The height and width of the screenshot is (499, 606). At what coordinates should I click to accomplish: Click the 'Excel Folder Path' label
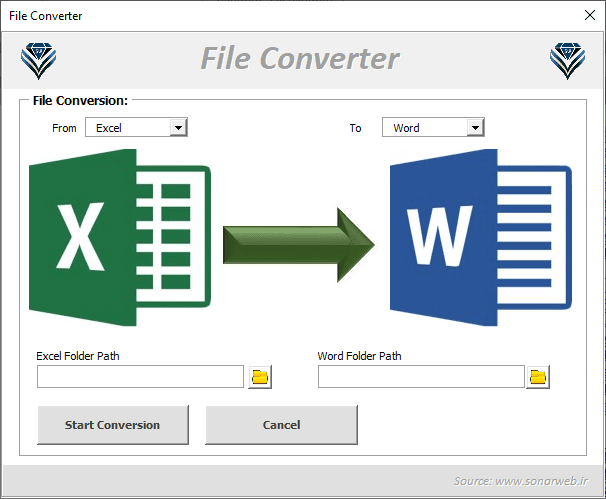tap(78, 356)
